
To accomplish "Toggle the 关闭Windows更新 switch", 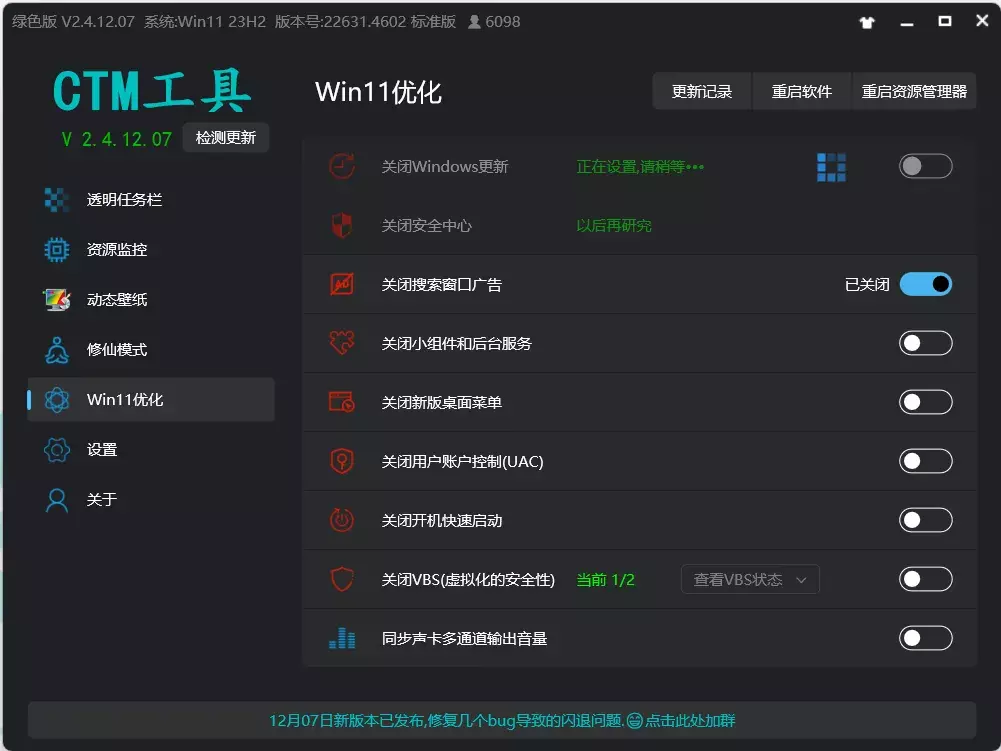I will 926,167.
